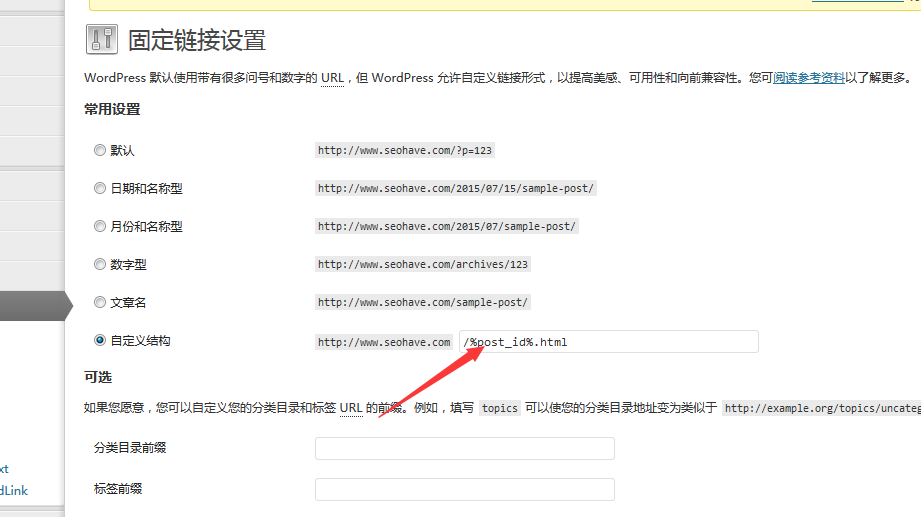
Task: Focus the 标签前缀 input field
Action: (465, 489)
